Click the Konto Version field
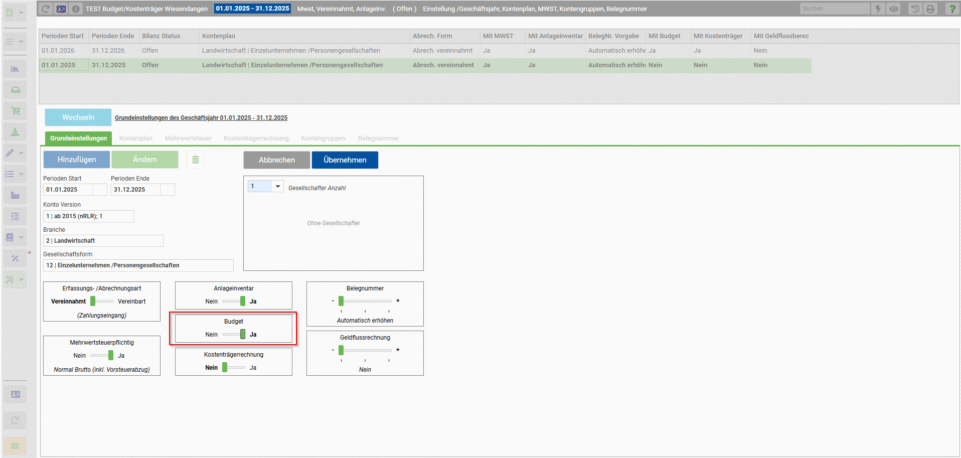This screenshot has height=458, width=961. tap(88, 216)
